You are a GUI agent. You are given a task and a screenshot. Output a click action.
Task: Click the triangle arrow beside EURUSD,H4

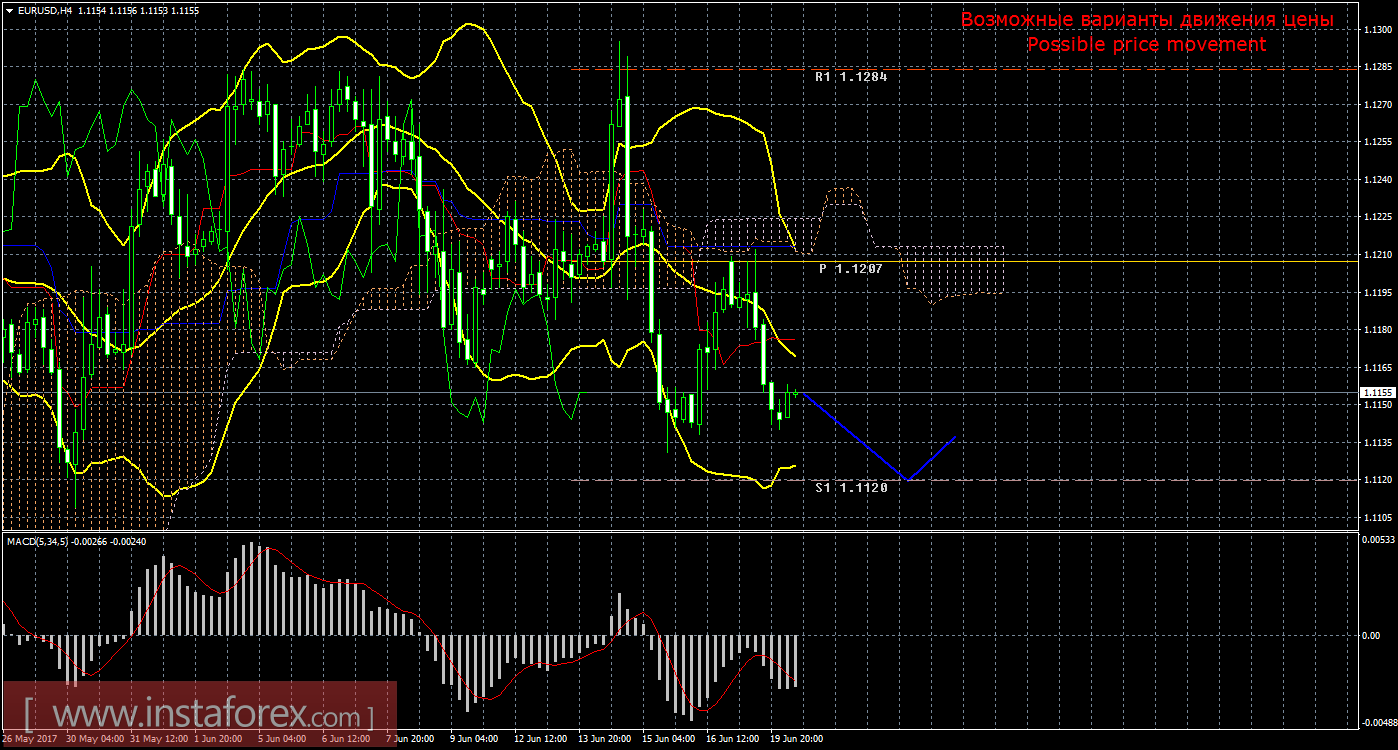coord(9,9)
